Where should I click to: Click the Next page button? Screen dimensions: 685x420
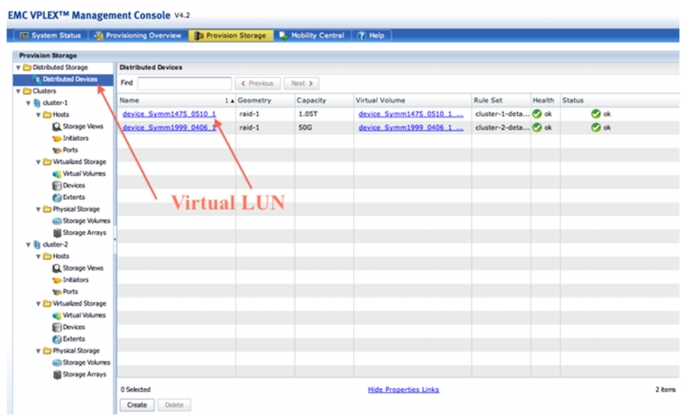pos(301,83)
